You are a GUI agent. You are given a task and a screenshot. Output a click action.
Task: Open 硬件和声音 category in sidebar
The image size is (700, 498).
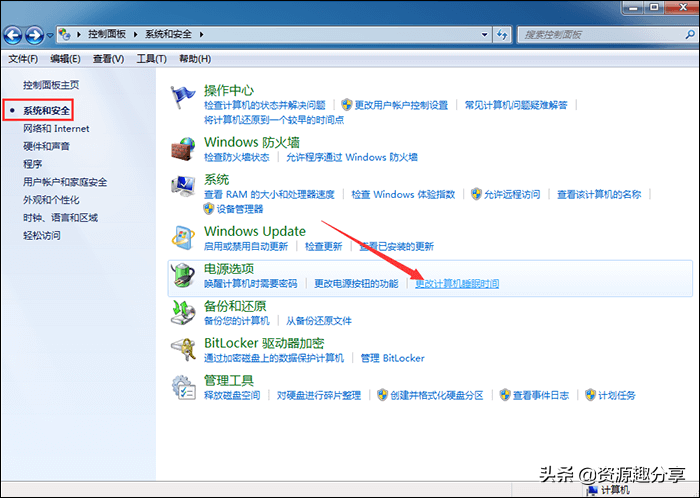click(x=46, y=146)
